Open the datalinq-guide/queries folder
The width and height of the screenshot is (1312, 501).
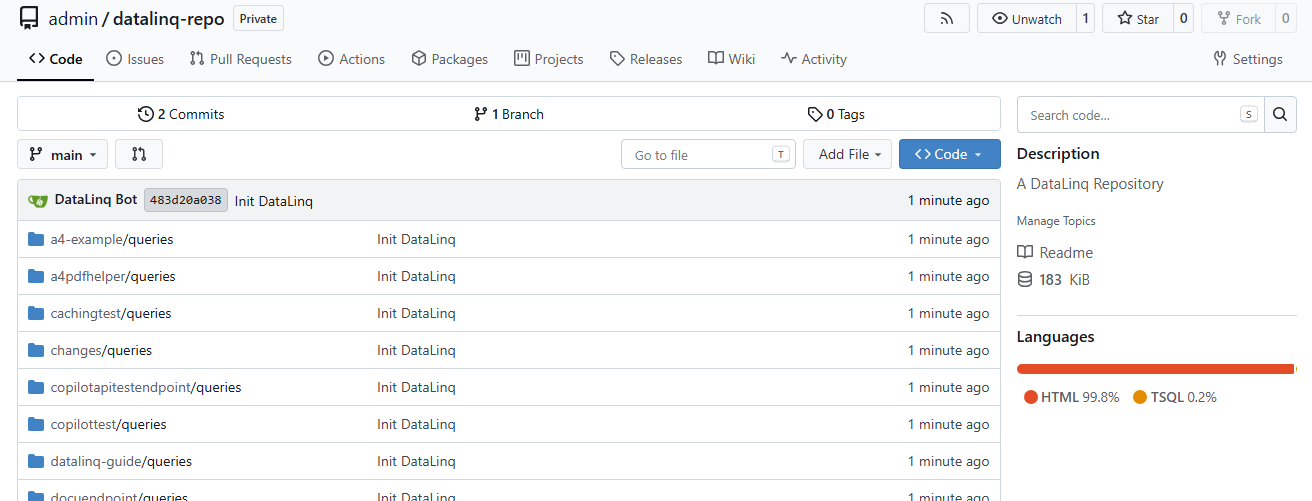click(121, 462)
